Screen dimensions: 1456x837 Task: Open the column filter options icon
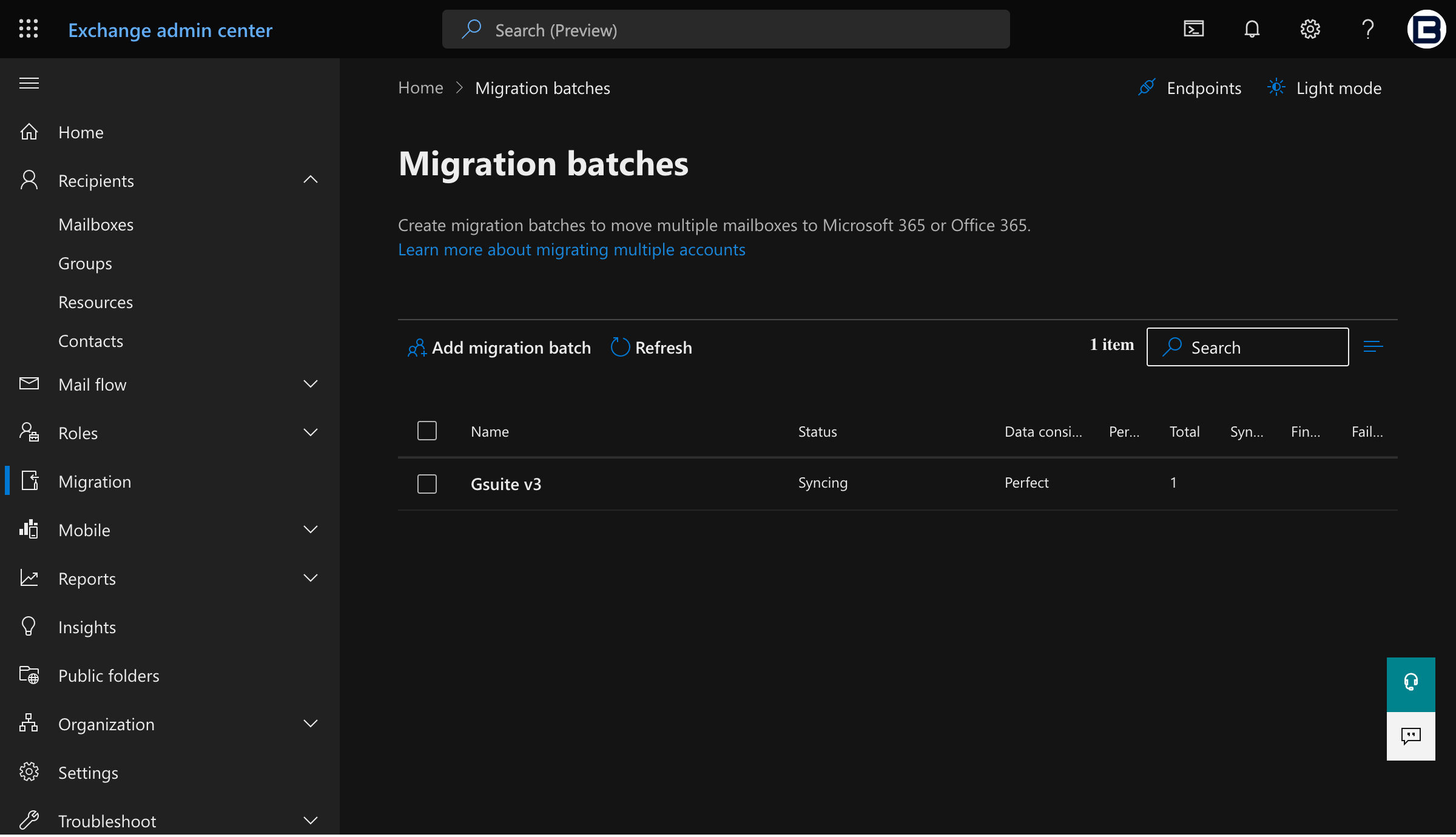[x=1373, y=347]
